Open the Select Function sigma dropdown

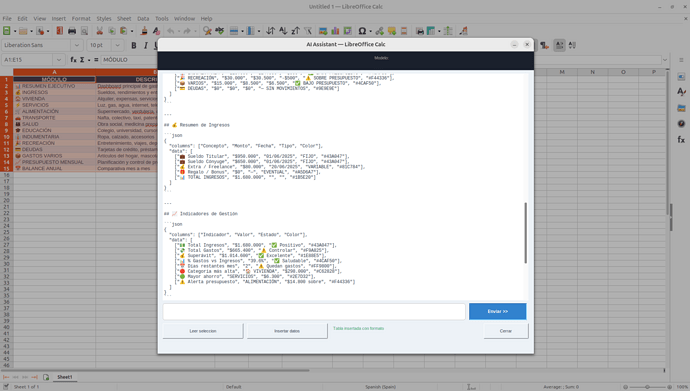tap(89, 60)
